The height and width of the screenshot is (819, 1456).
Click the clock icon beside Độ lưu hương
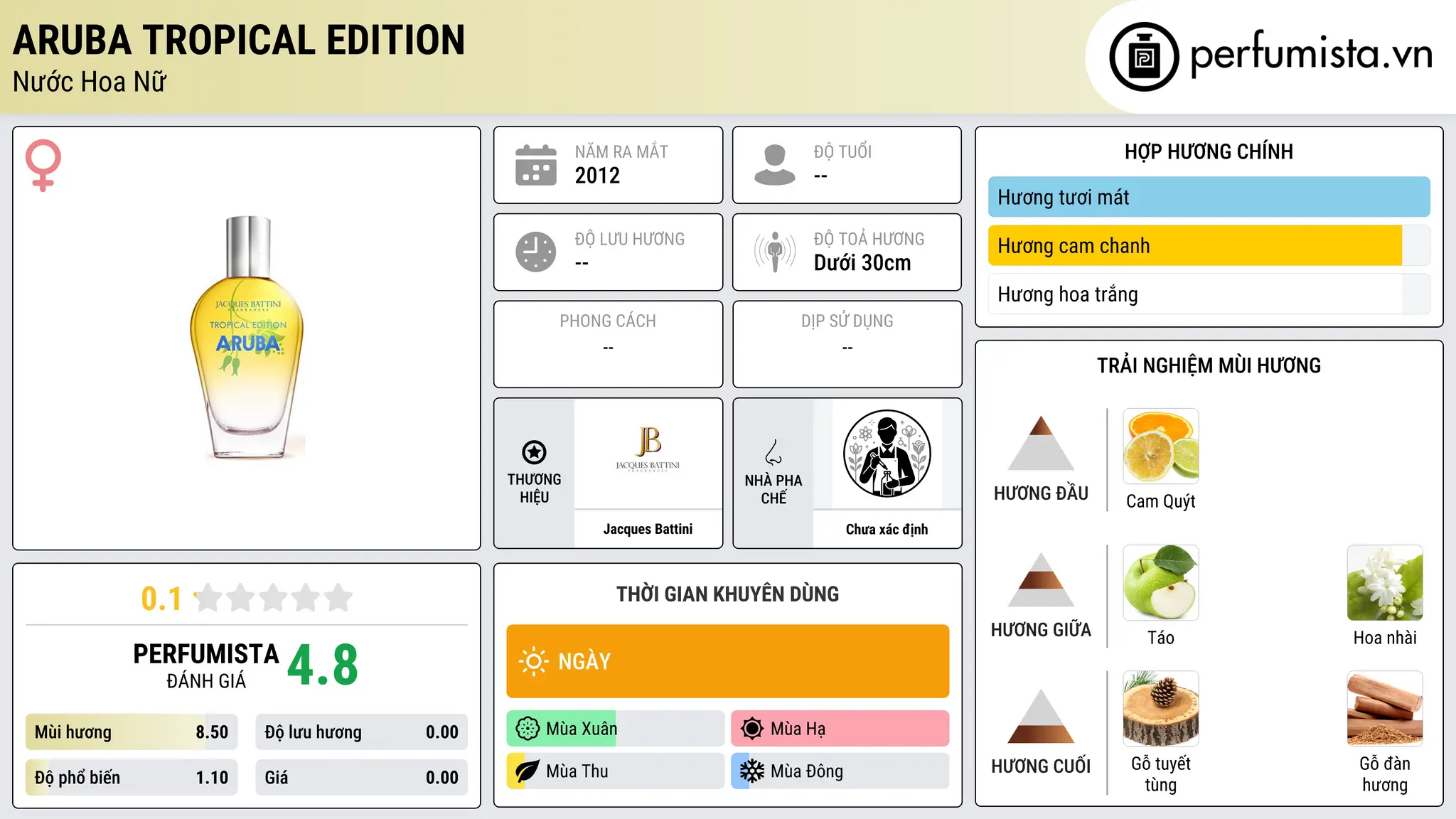536,252
